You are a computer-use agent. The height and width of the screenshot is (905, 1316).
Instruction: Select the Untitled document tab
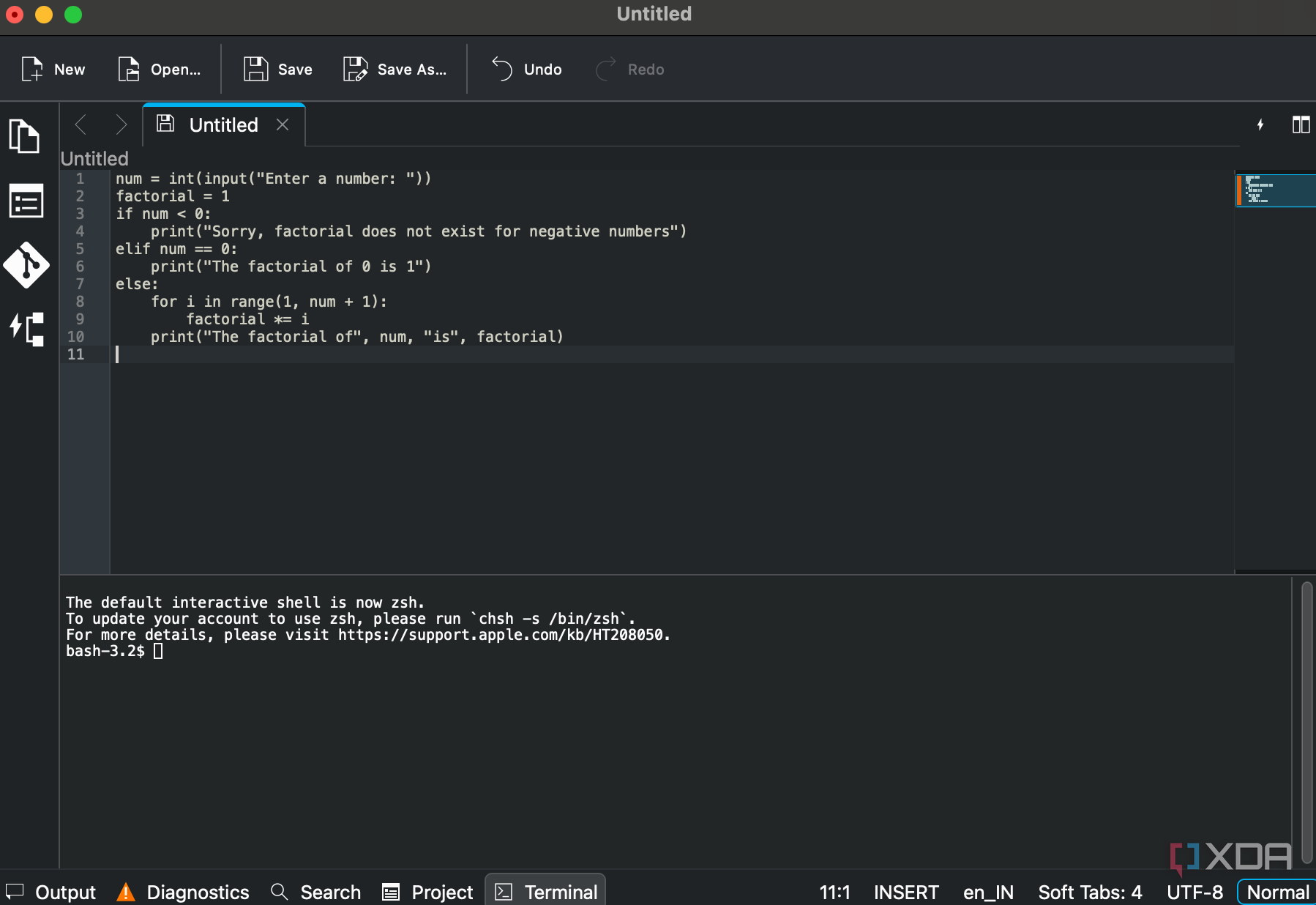(223, 125)
